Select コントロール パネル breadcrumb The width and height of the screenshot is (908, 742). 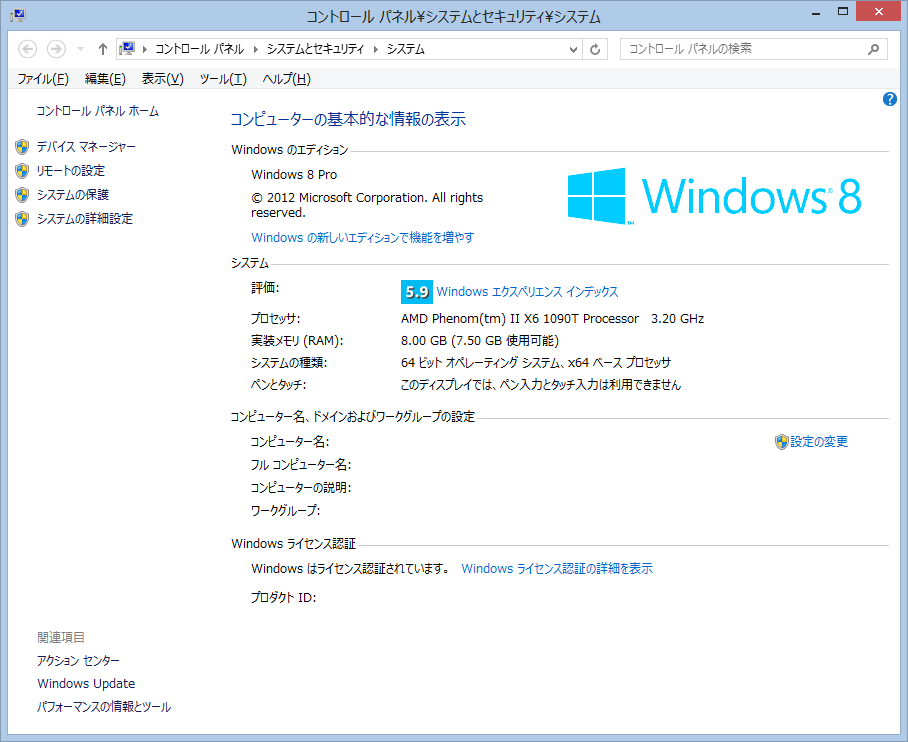click(x=199, y=49)
